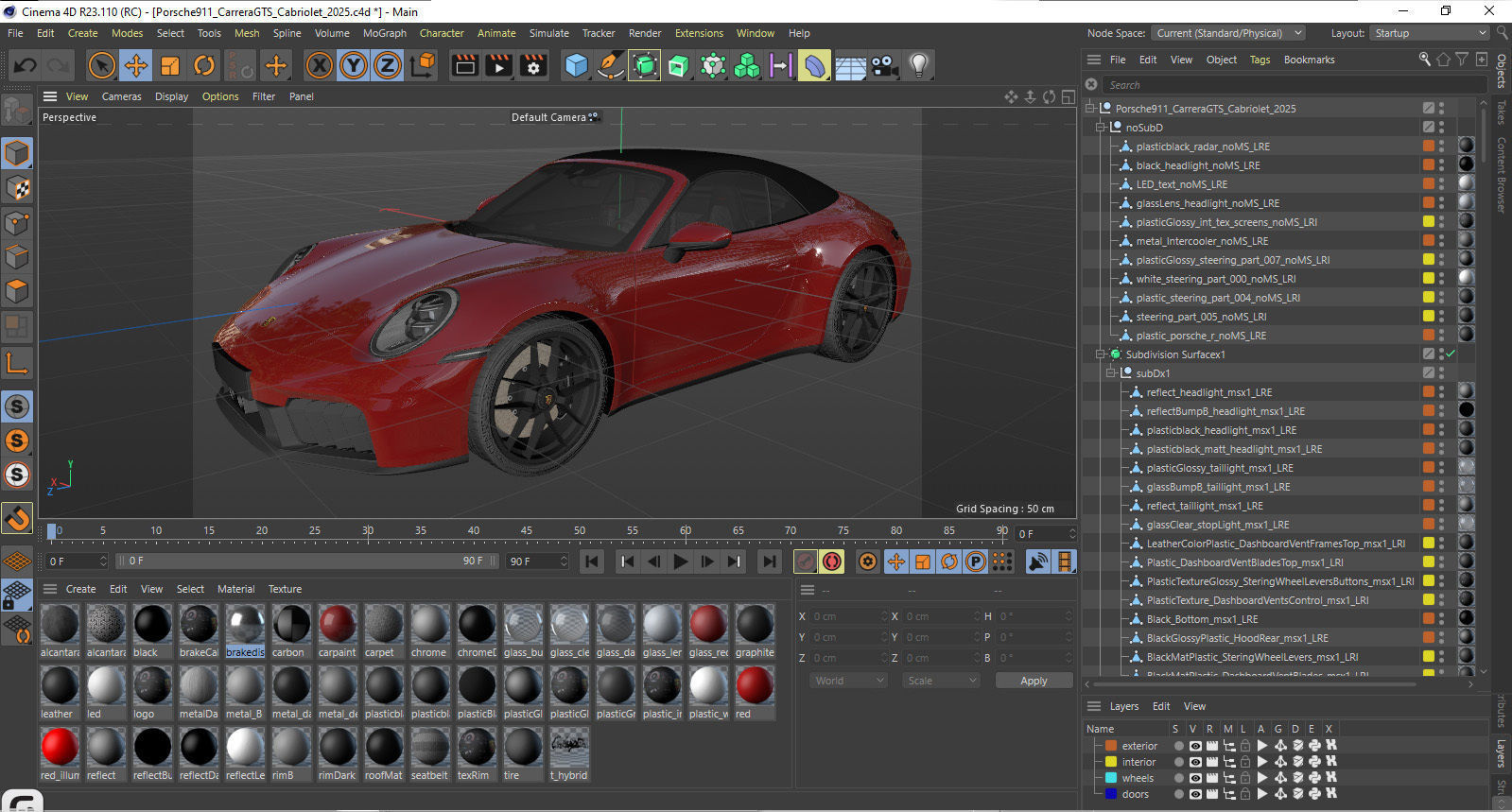Collapse the subDx1 group
1512x812 pixels.
(x=1110, y=373)
